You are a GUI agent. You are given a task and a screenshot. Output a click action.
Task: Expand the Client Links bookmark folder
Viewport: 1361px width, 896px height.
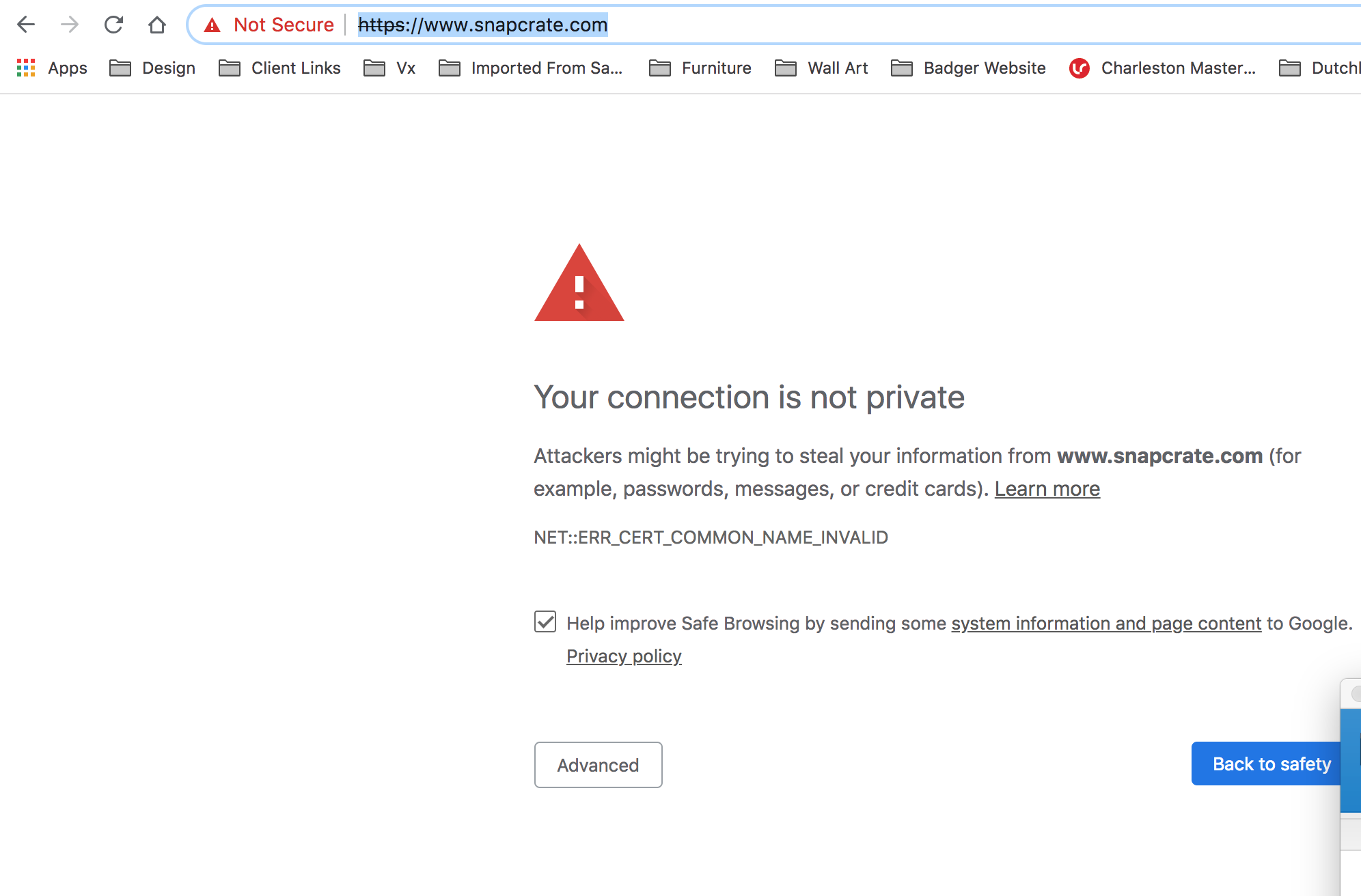pyautogui.click(x=279, y=68)
